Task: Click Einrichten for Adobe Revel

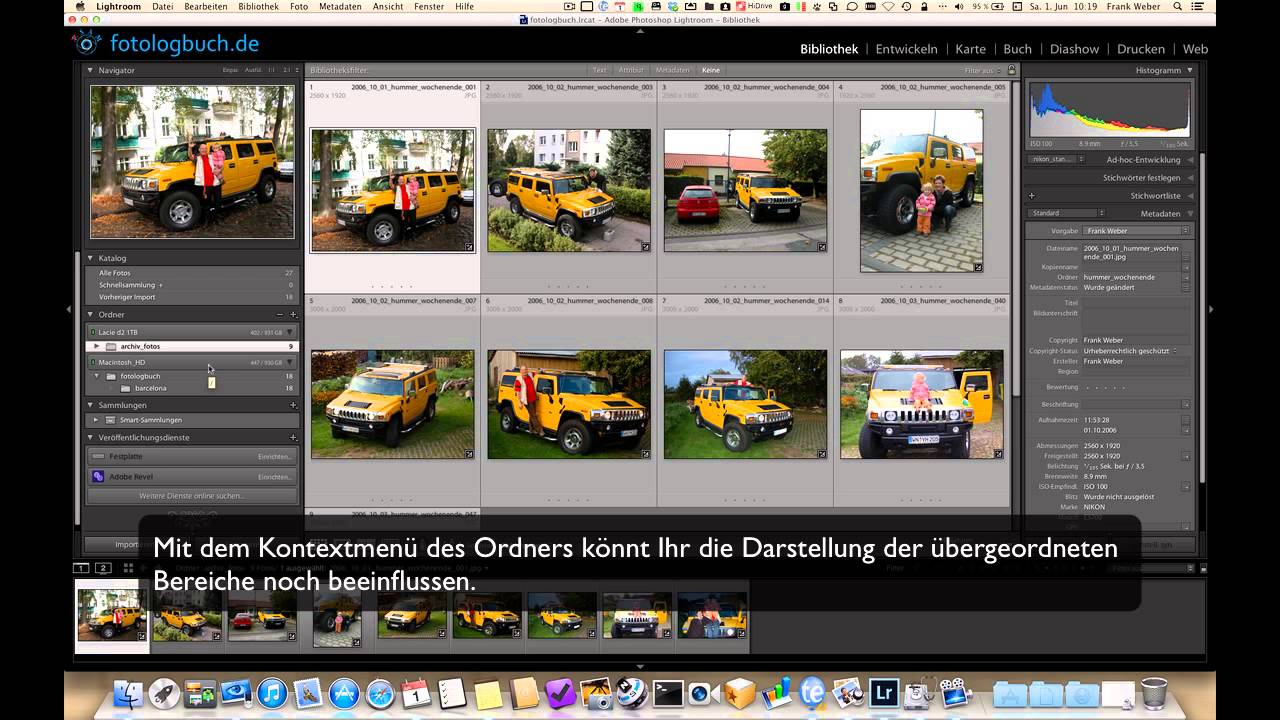Action: coord(275,477)
